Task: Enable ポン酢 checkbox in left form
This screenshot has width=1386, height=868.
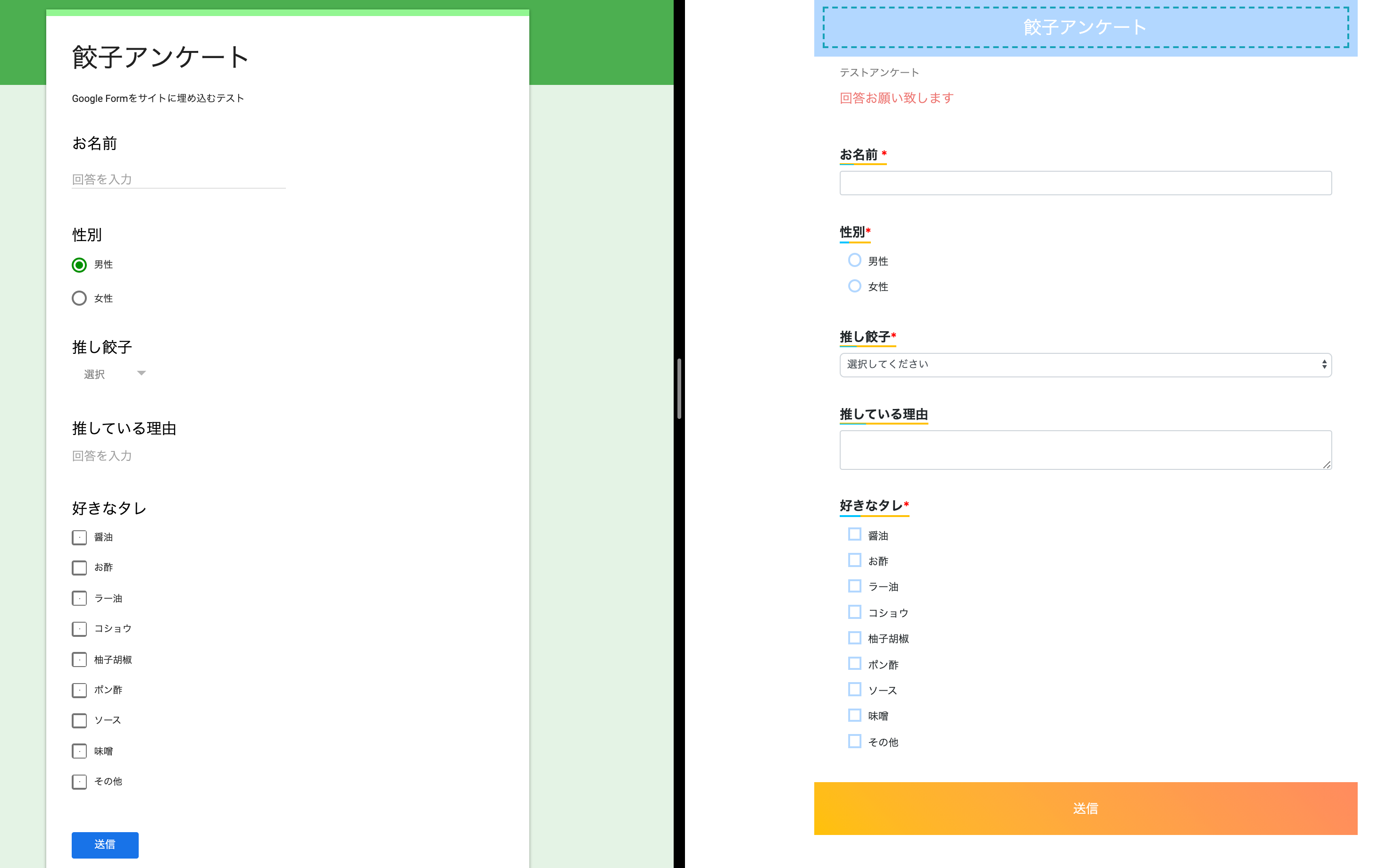Action: pos(79,690)
